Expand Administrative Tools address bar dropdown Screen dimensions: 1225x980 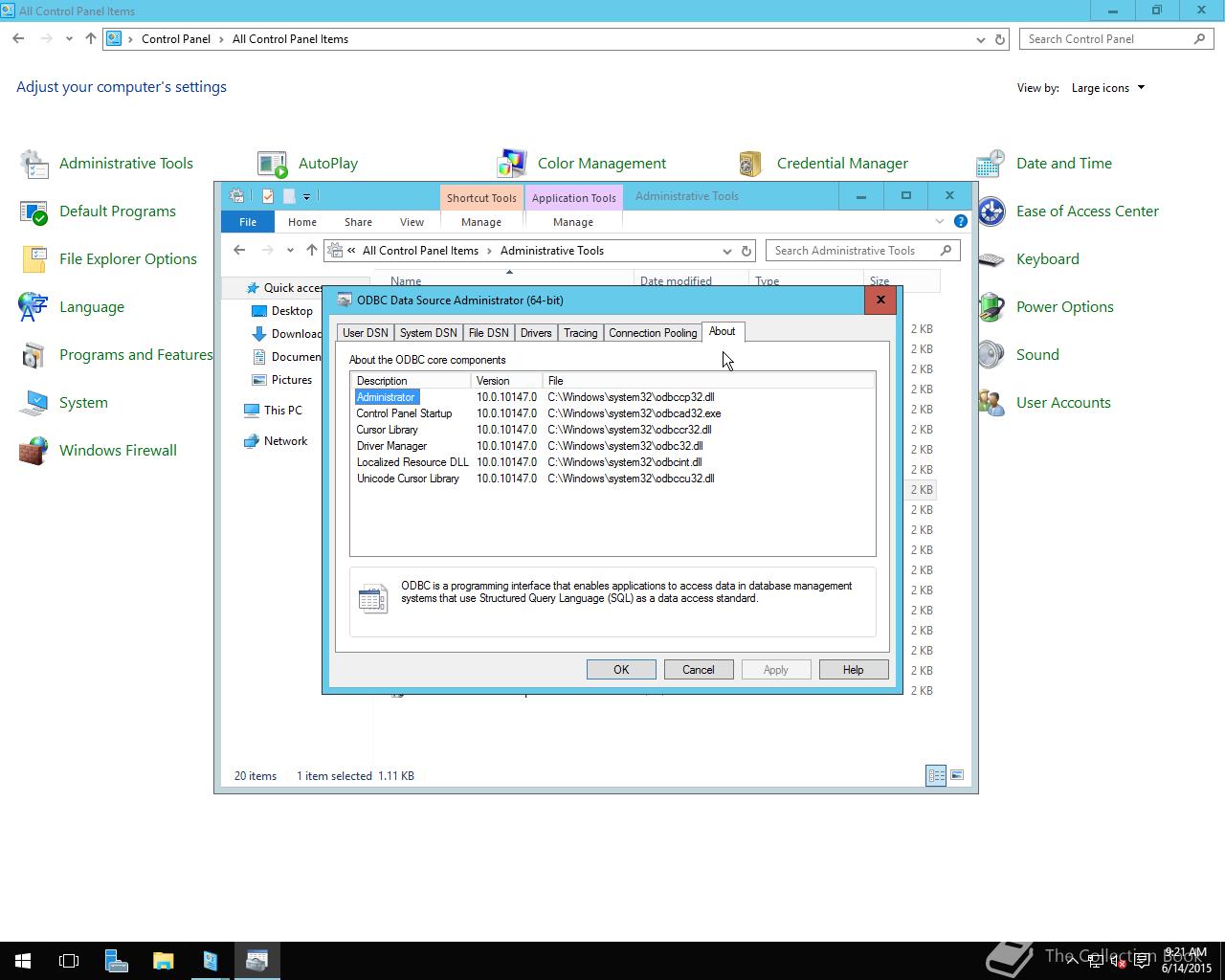726,251
